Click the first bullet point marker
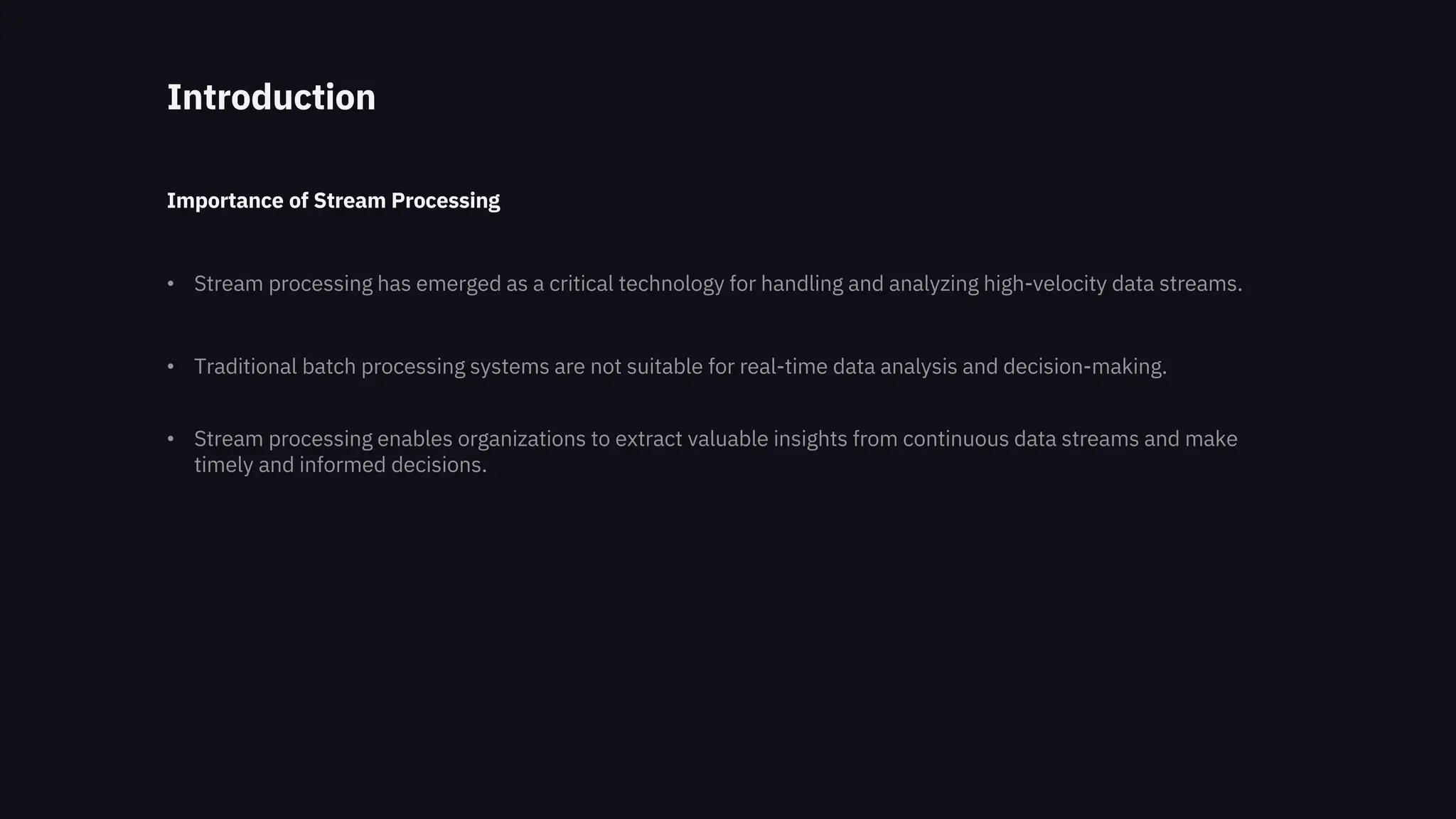The image size is (1456, 819). pos(171,284)
